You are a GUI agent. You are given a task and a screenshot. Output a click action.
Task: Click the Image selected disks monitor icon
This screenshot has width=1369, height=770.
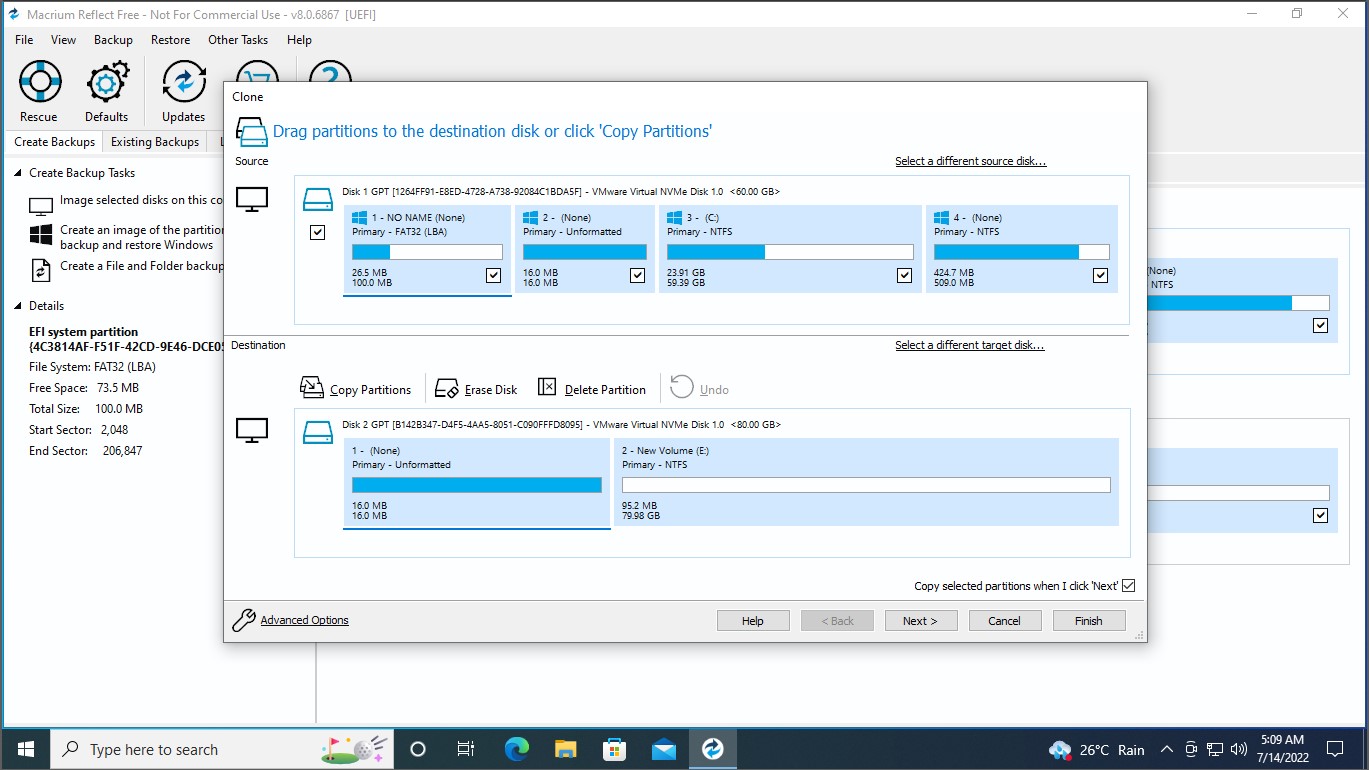click(x=41, y=206)
